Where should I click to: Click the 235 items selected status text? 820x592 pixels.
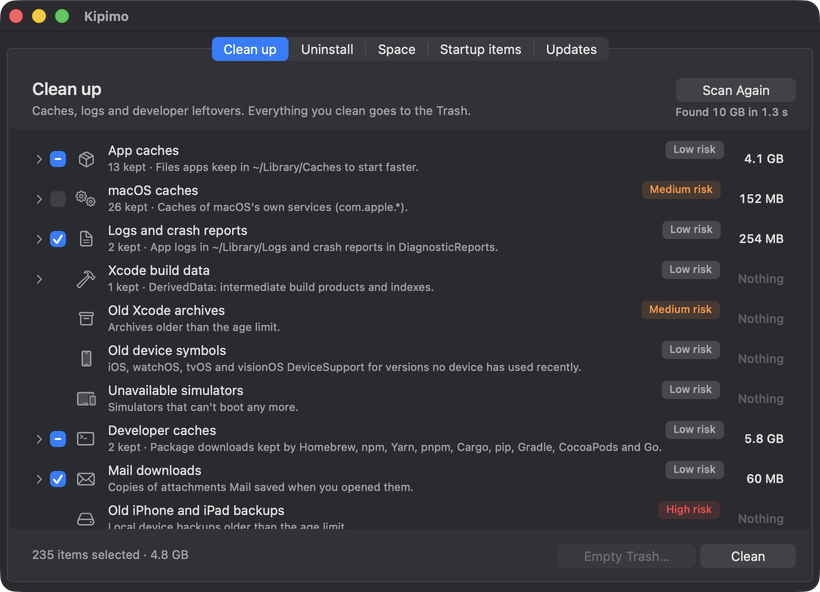click(x=110, y=555)
